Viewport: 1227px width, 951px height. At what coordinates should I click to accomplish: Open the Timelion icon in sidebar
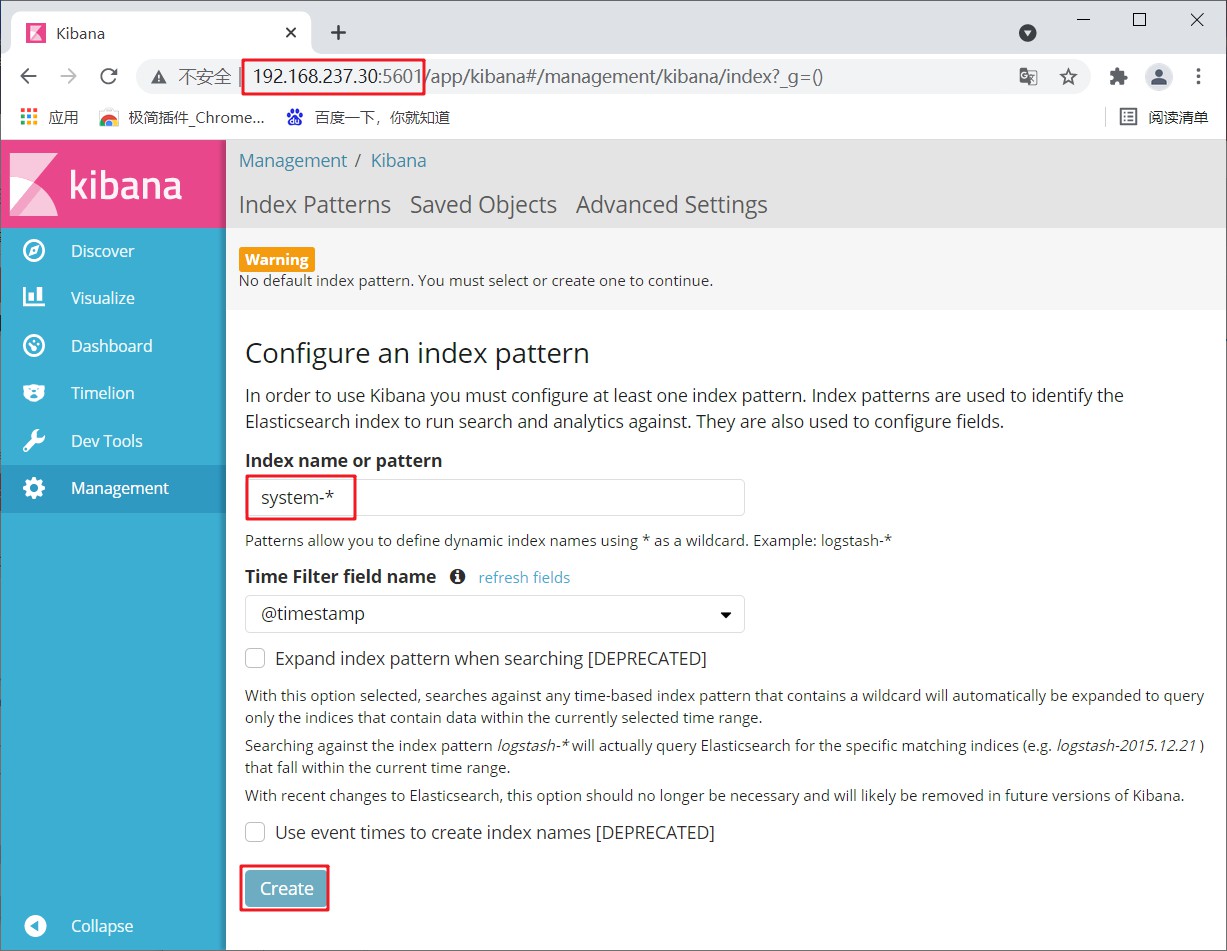[34, 393]
